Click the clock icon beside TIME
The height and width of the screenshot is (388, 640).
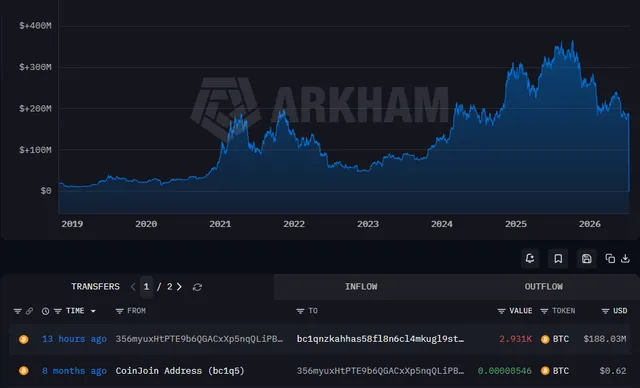pos(45,311)
